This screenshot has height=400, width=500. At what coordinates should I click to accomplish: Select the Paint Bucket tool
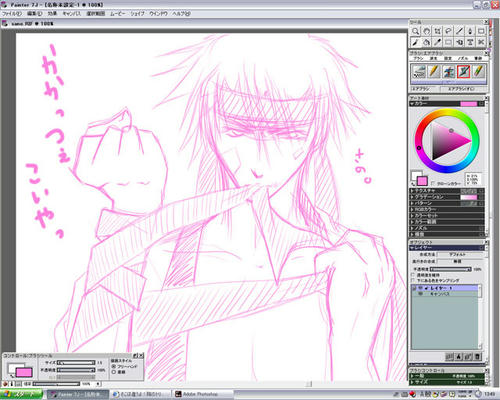pos(426,42)
